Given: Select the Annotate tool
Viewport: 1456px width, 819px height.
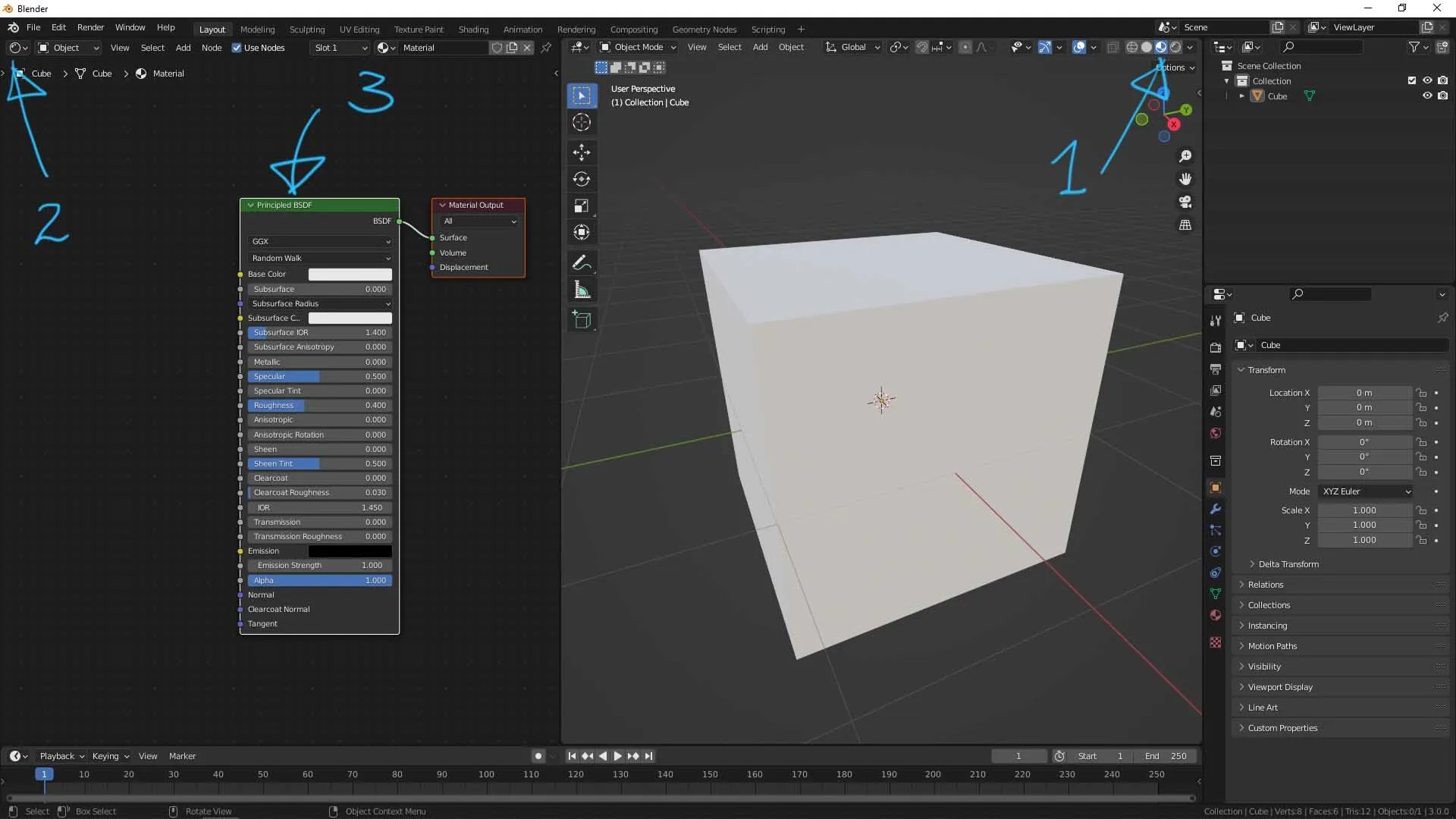Looking at the screenshot, I should pyautogui.click(x=582, y=263).
